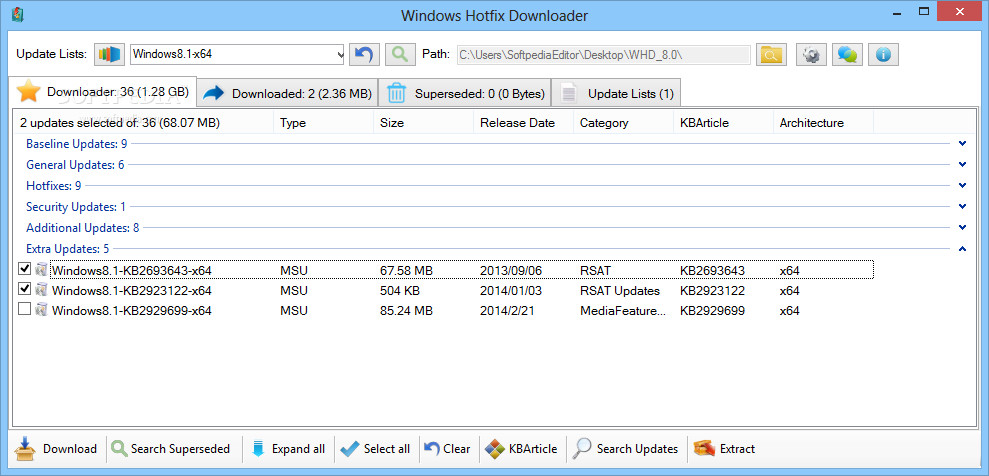Sort by the KBArticle column header

pos(723,123)
